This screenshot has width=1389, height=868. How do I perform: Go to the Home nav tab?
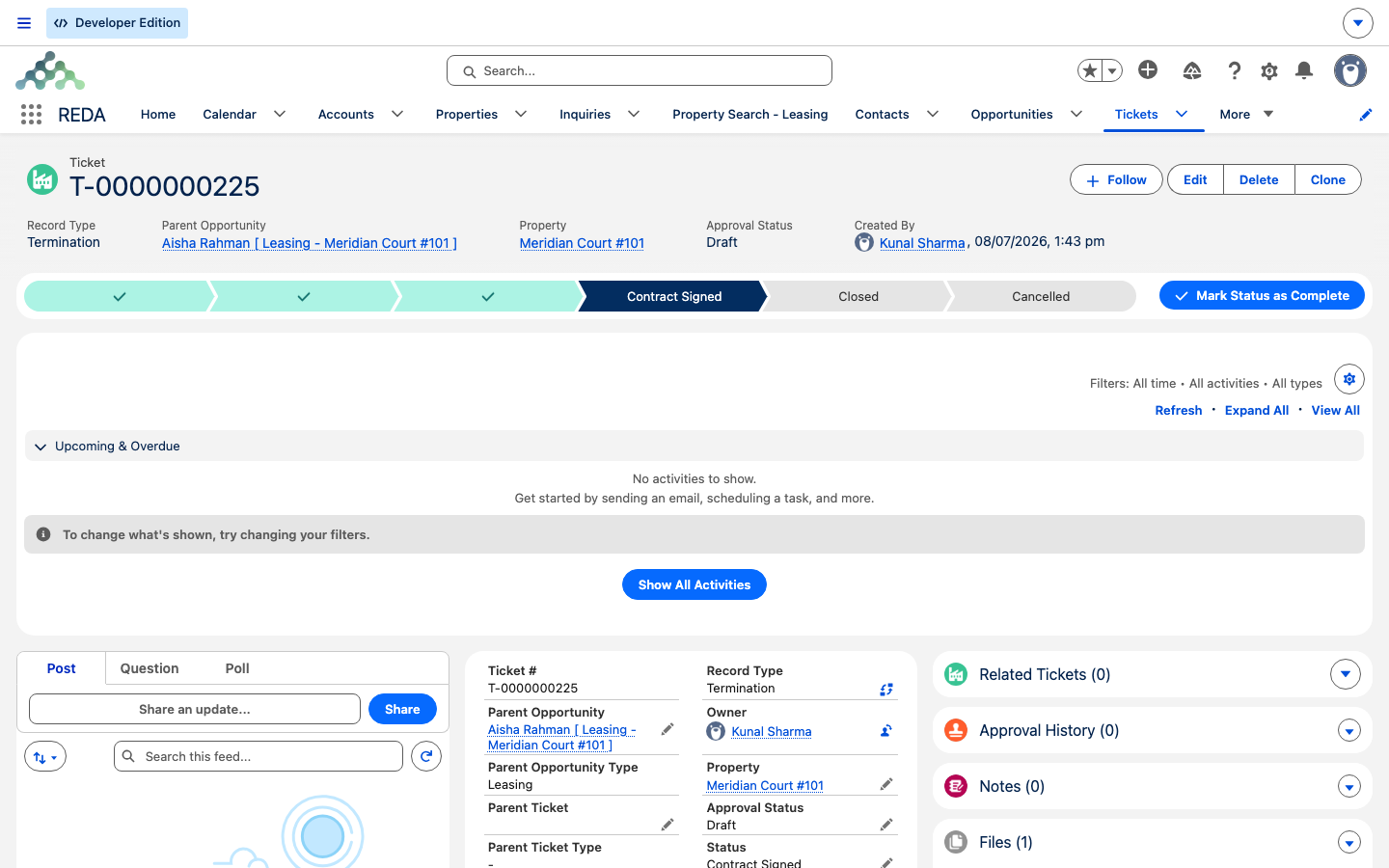158,114
